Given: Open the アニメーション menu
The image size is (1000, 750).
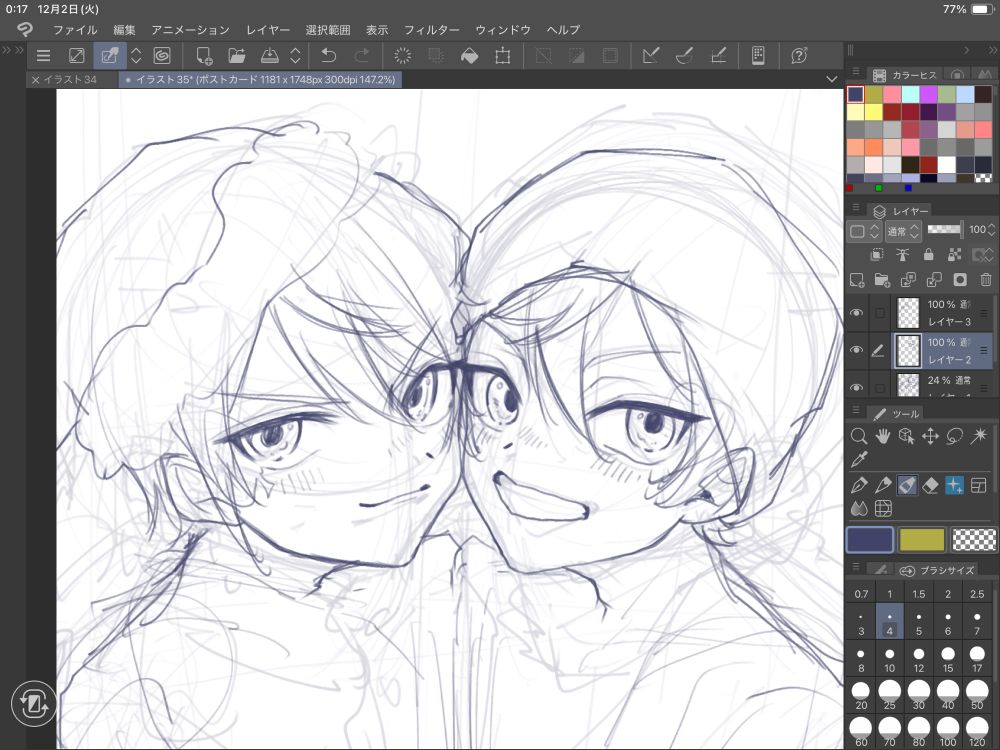Looking at the screenshot, I should coord(190,30).
